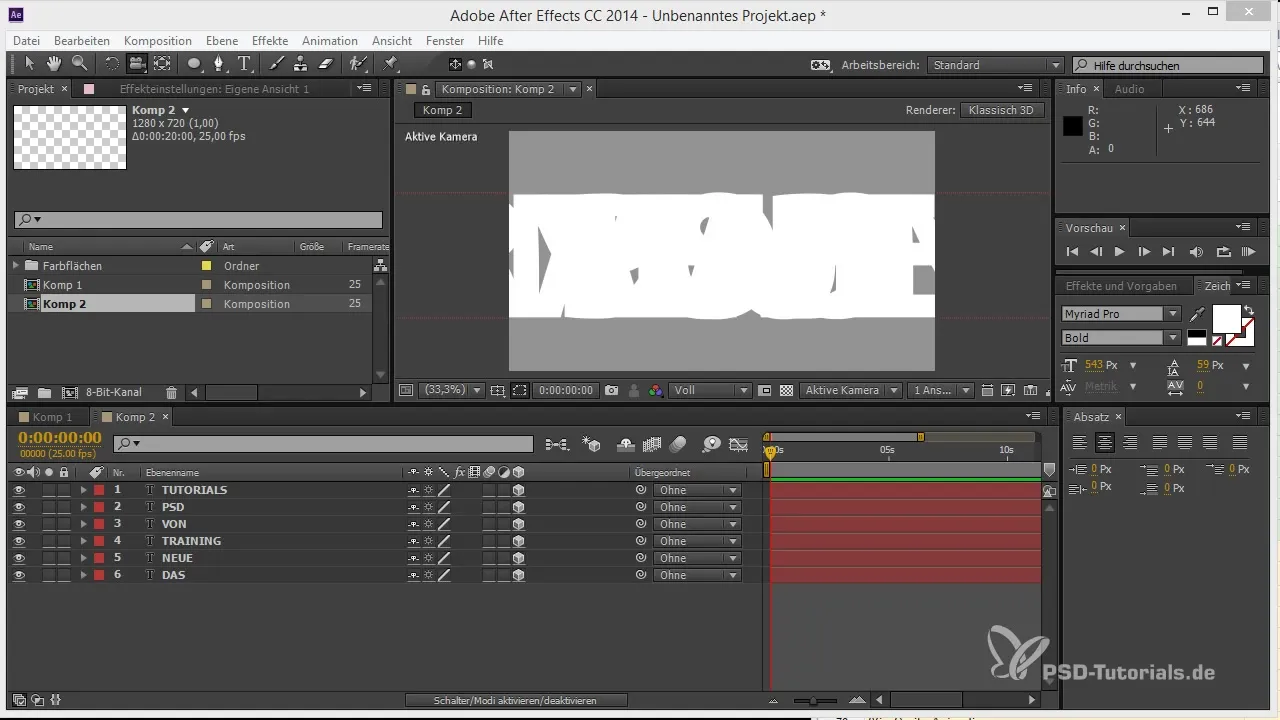
Task: Open parent dropdown for PSD layer
Action: click(697, 507)
